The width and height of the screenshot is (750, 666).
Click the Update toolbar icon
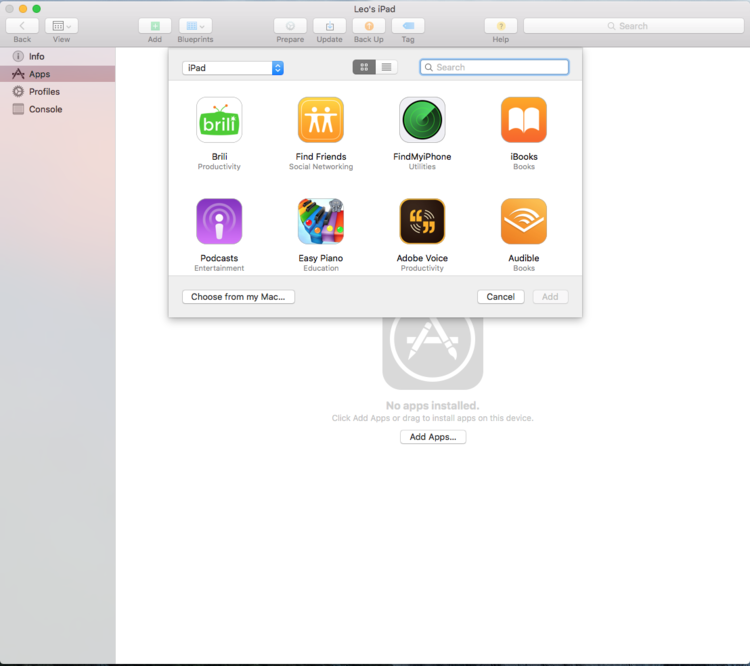point(330,26)
